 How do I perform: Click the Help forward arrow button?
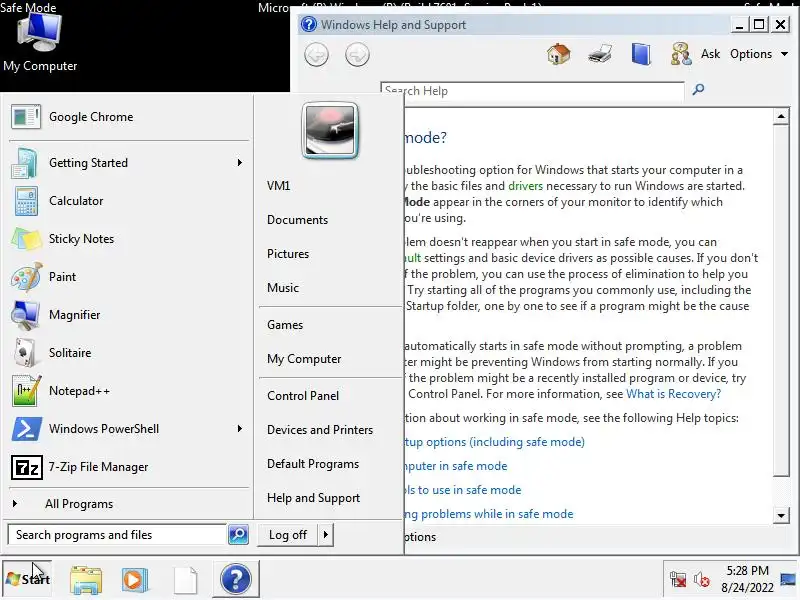click(x=357, y=55)
